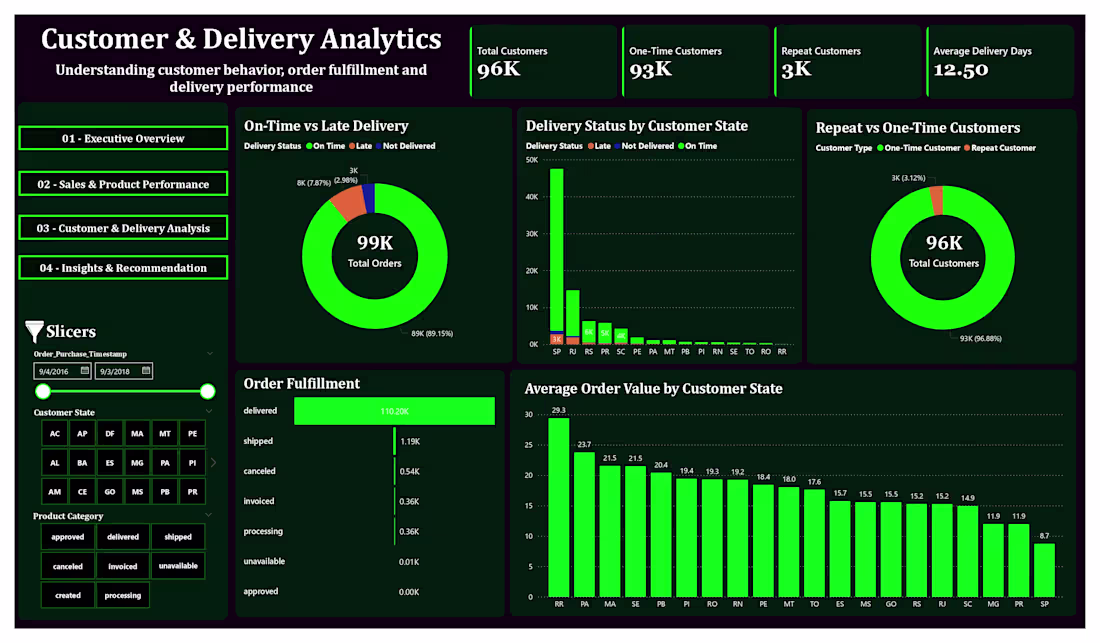Go to 02 - Sales & Product Performance
Viewport: 1100px width, 643px height.
pyautogui.click(x=123, y=184)
